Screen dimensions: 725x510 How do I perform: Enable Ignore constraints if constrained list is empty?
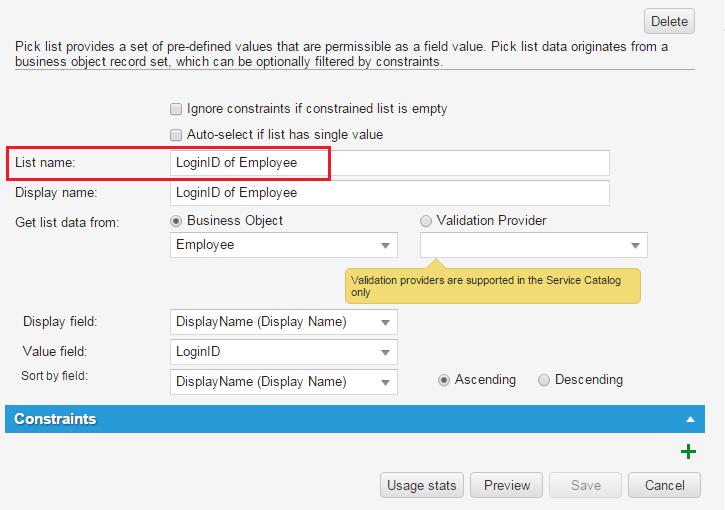(177, 109)
